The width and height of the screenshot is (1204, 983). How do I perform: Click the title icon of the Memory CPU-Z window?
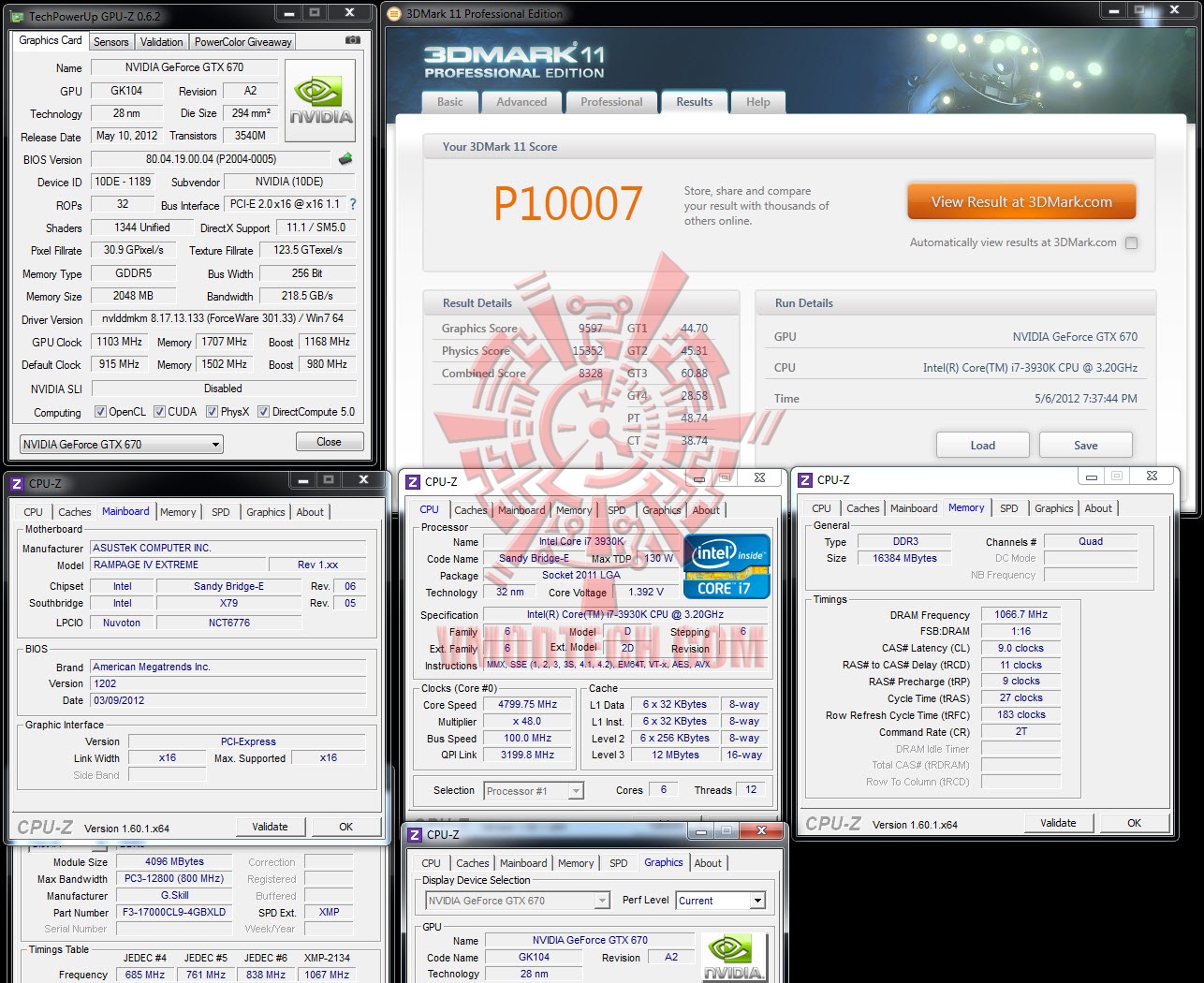[804, 480]
